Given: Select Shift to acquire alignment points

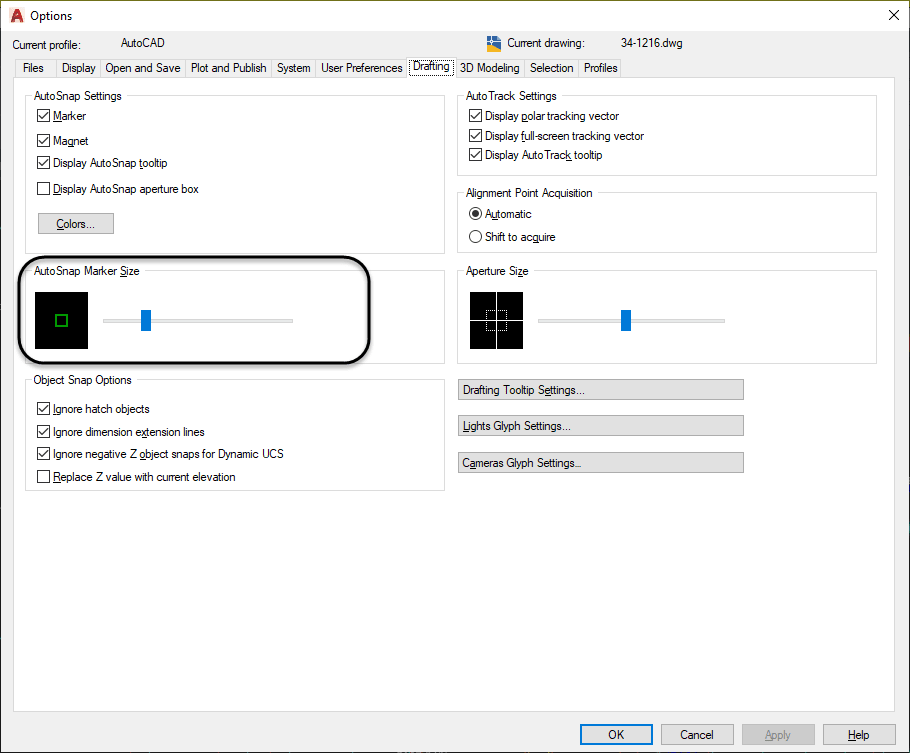Looking at the screenshot, I should pyautogui.click(x=476, y=236).
